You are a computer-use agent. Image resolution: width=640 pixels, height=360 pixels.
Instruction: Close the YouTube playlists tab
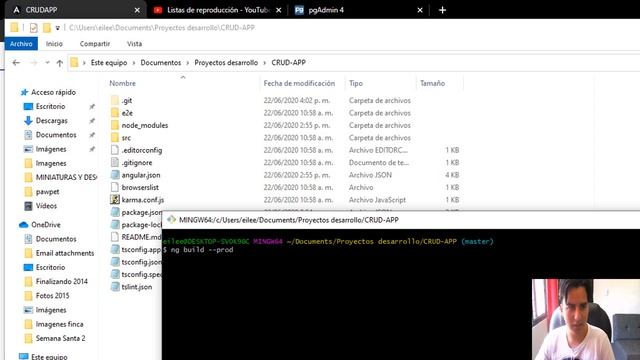[278, 10]
